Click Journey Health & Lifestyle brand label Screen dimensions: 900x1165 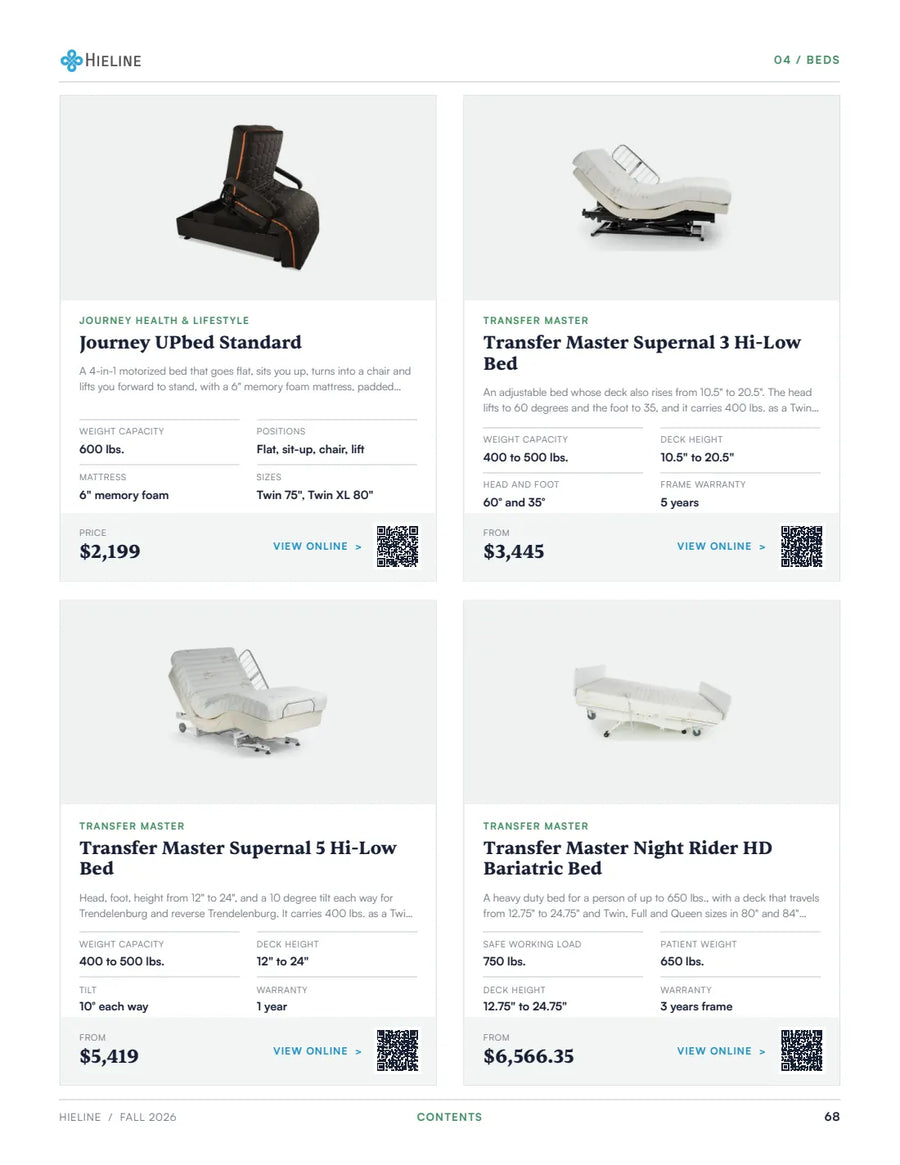pos(164,320)
